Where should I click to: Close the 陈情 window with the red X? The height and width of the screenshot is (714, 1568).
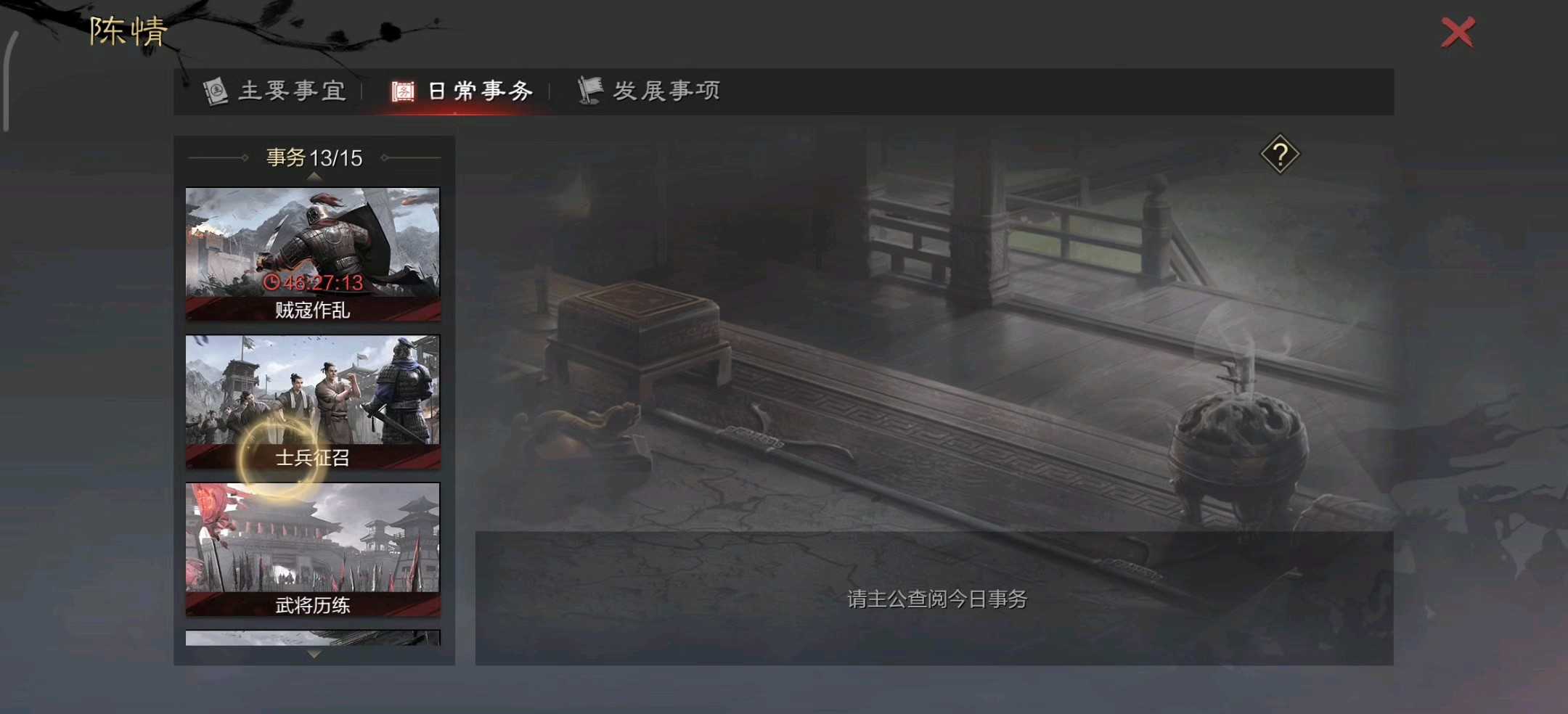click(1458, 30)
